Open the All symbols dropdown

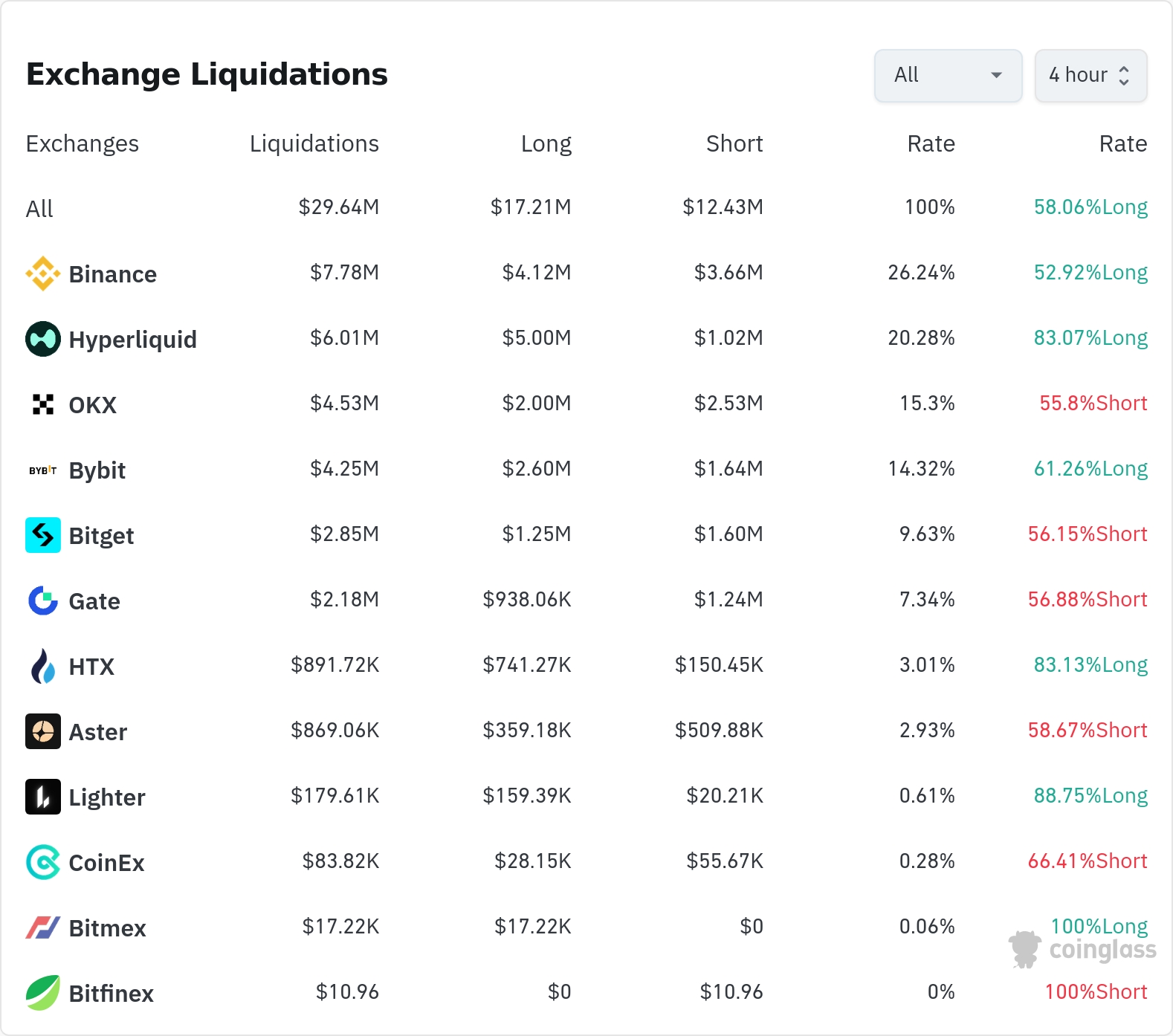tap(948, 75)
